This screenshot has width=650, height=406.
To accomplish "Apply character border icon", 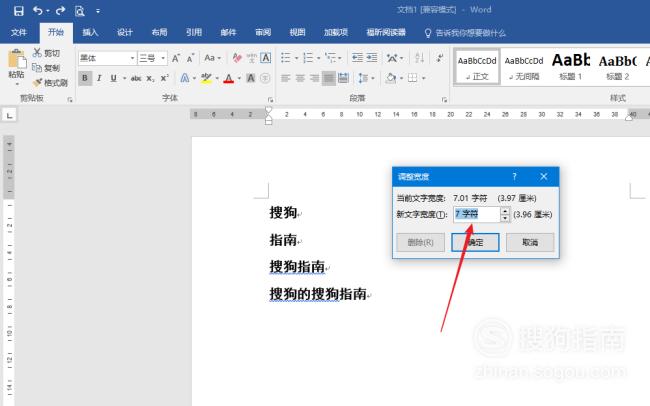I will [266, 58].
